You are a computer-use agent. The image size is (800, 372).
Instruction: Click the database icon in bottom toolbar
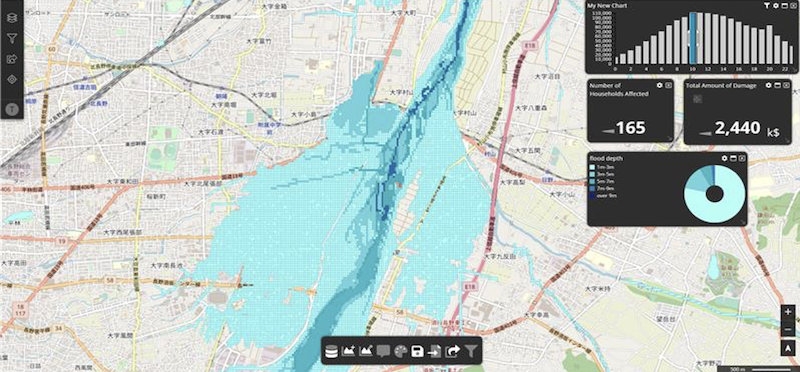(x=332, y=351)
